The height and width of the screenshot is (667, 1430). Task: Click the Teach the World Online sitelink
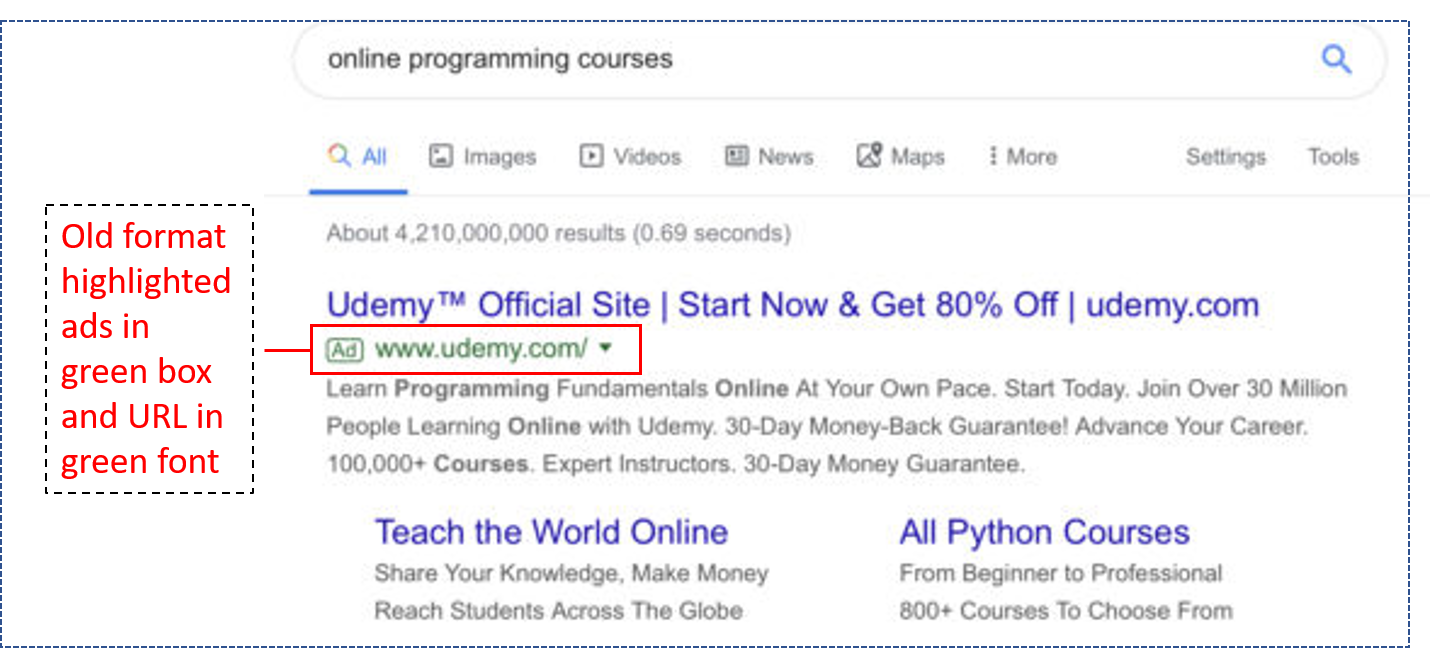551,531
